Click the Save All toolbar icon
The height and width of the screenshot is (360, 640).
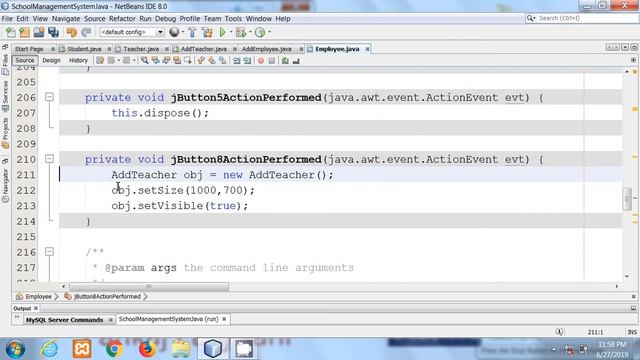[53, 32]
